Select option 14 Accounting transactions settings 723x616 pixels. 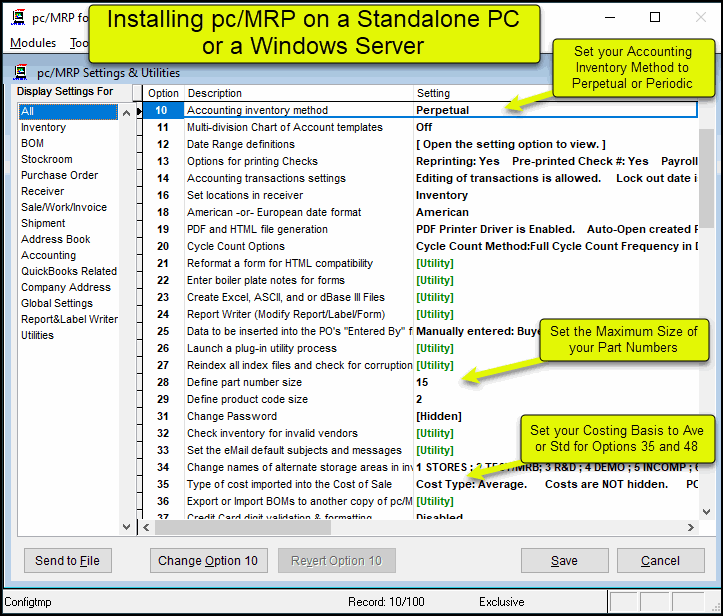(x=420, y=178)
